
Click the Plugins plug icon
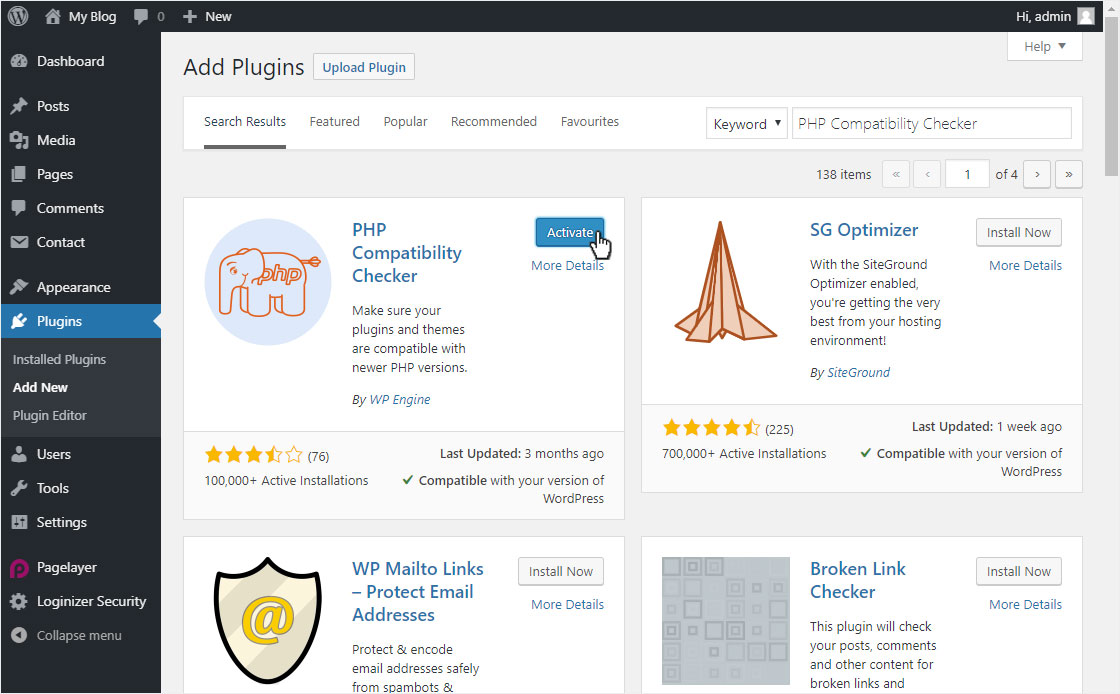pyautogui.click(x=19, y=321)
